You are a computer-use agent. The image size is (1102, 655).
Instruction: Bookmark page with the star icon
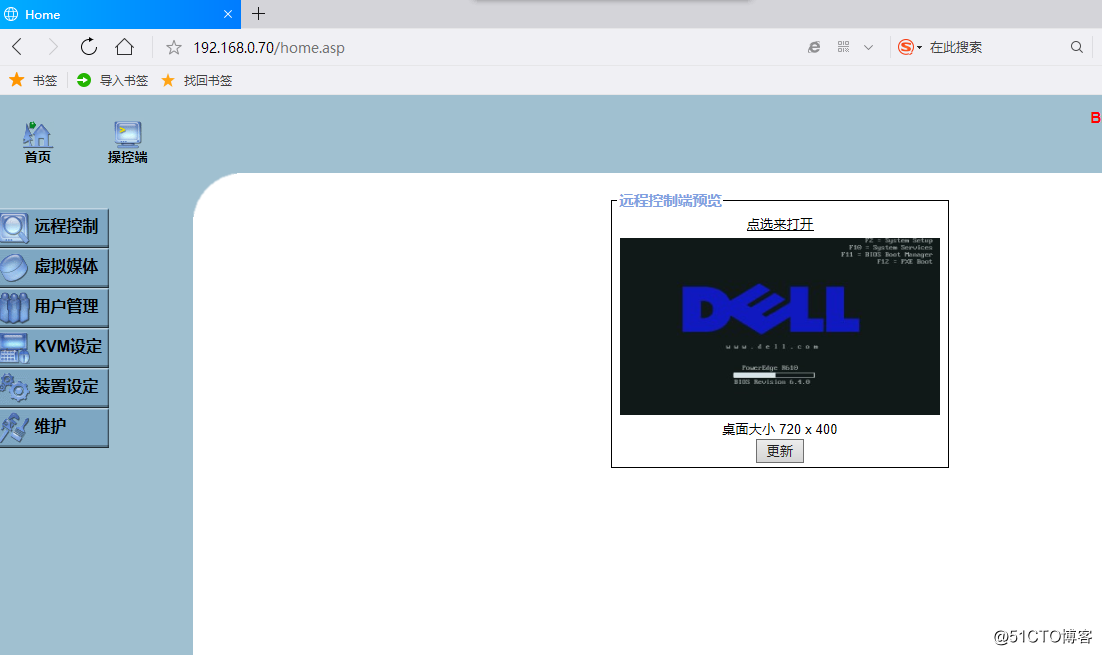point(174,48)
